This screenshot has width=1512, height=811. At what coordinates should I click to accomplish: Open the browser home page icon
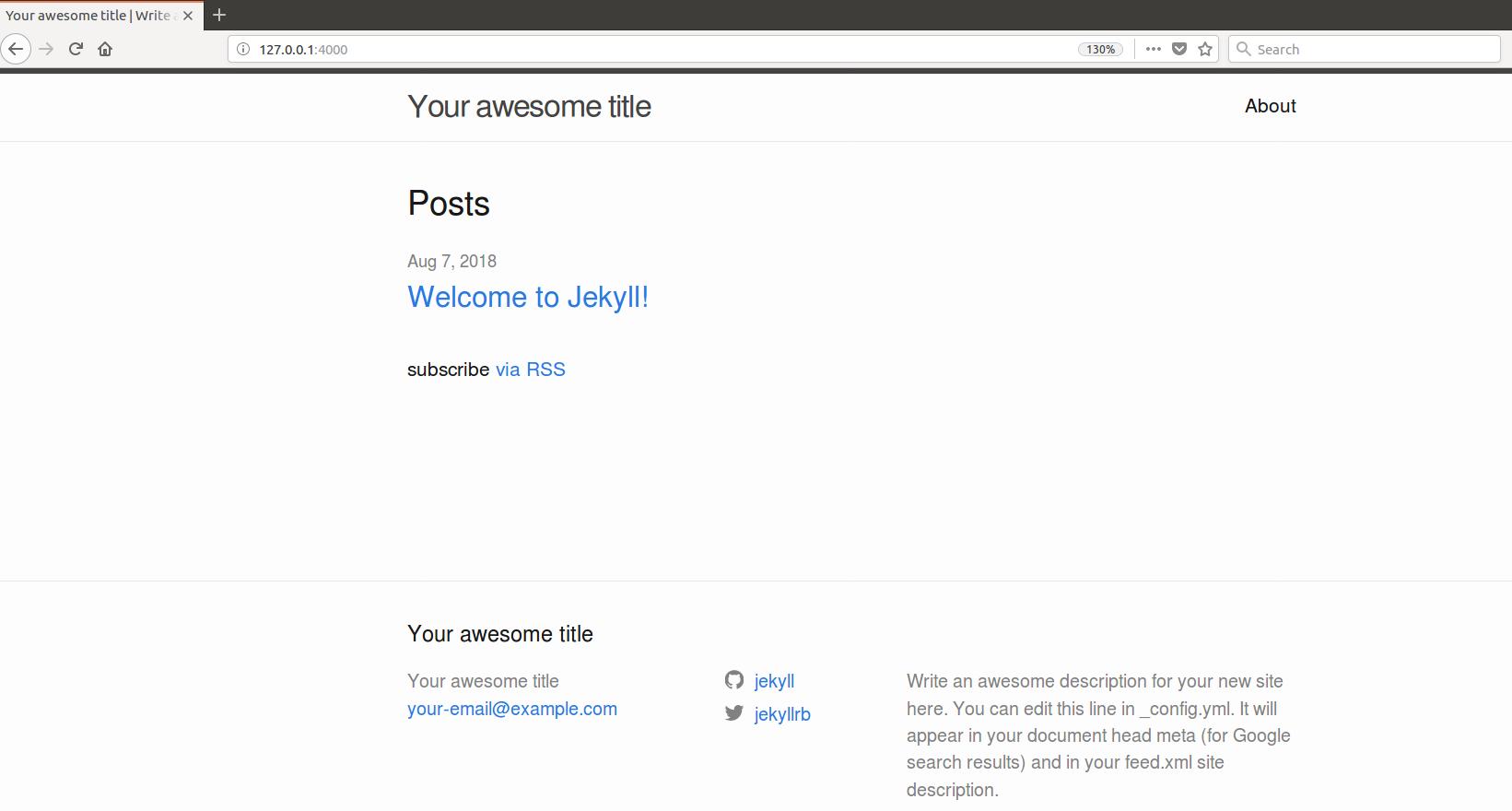coord(105,49)
